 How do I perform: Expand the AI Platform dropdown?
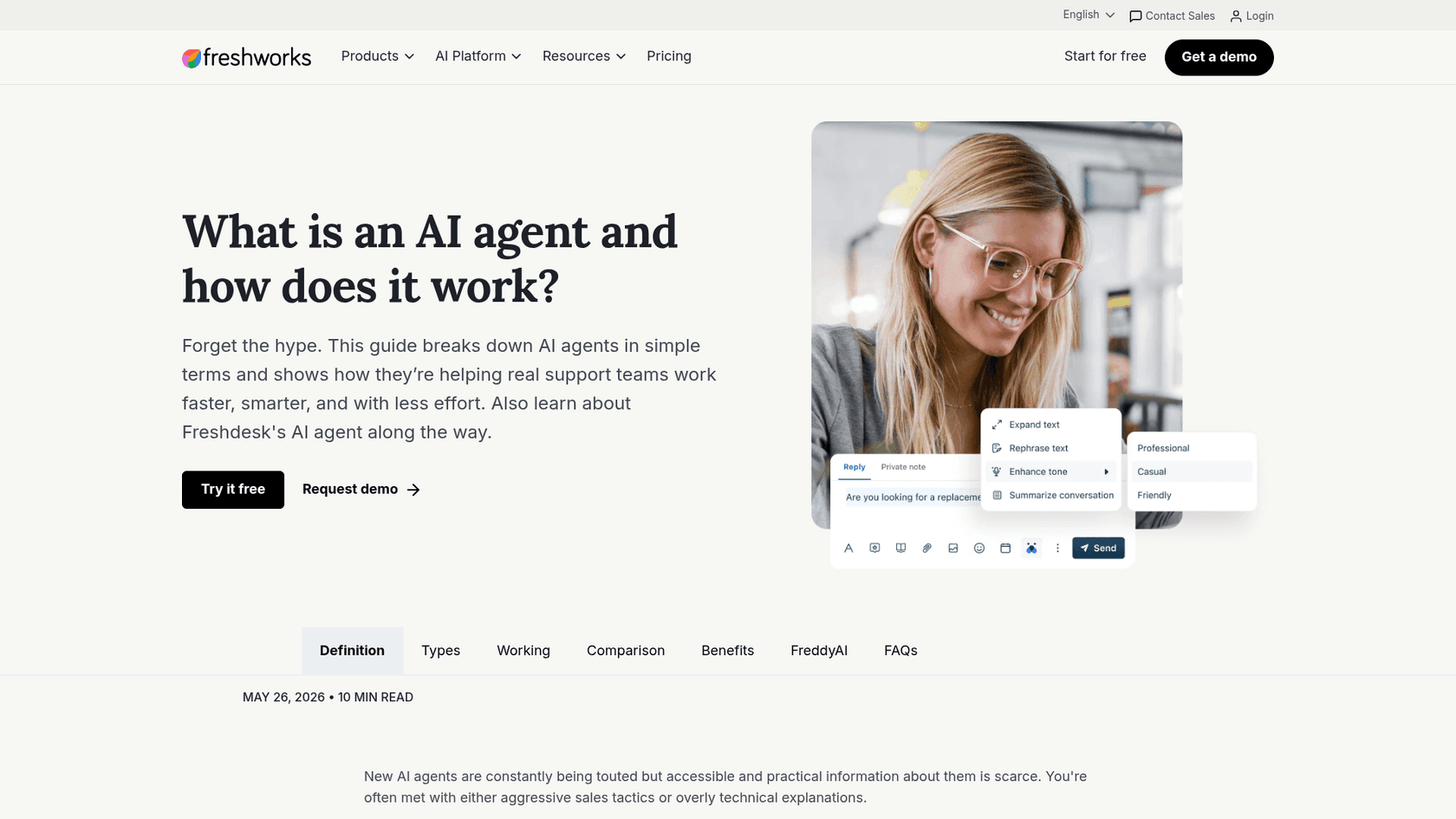pyautogui.click(x=478, y=56)
